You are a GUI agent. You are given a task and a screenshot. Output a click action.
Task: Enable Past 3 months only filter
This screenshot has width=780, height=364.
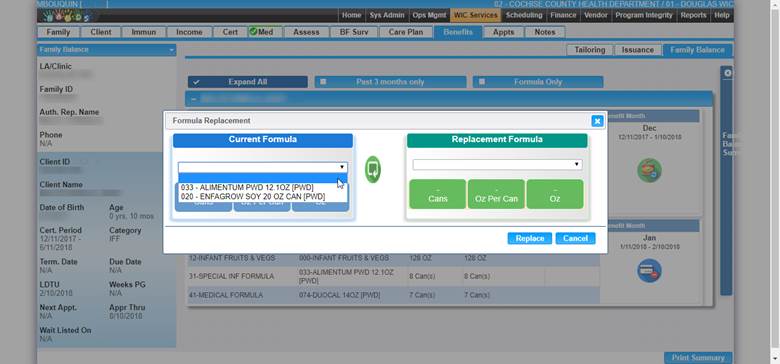(x=323, y=82)
